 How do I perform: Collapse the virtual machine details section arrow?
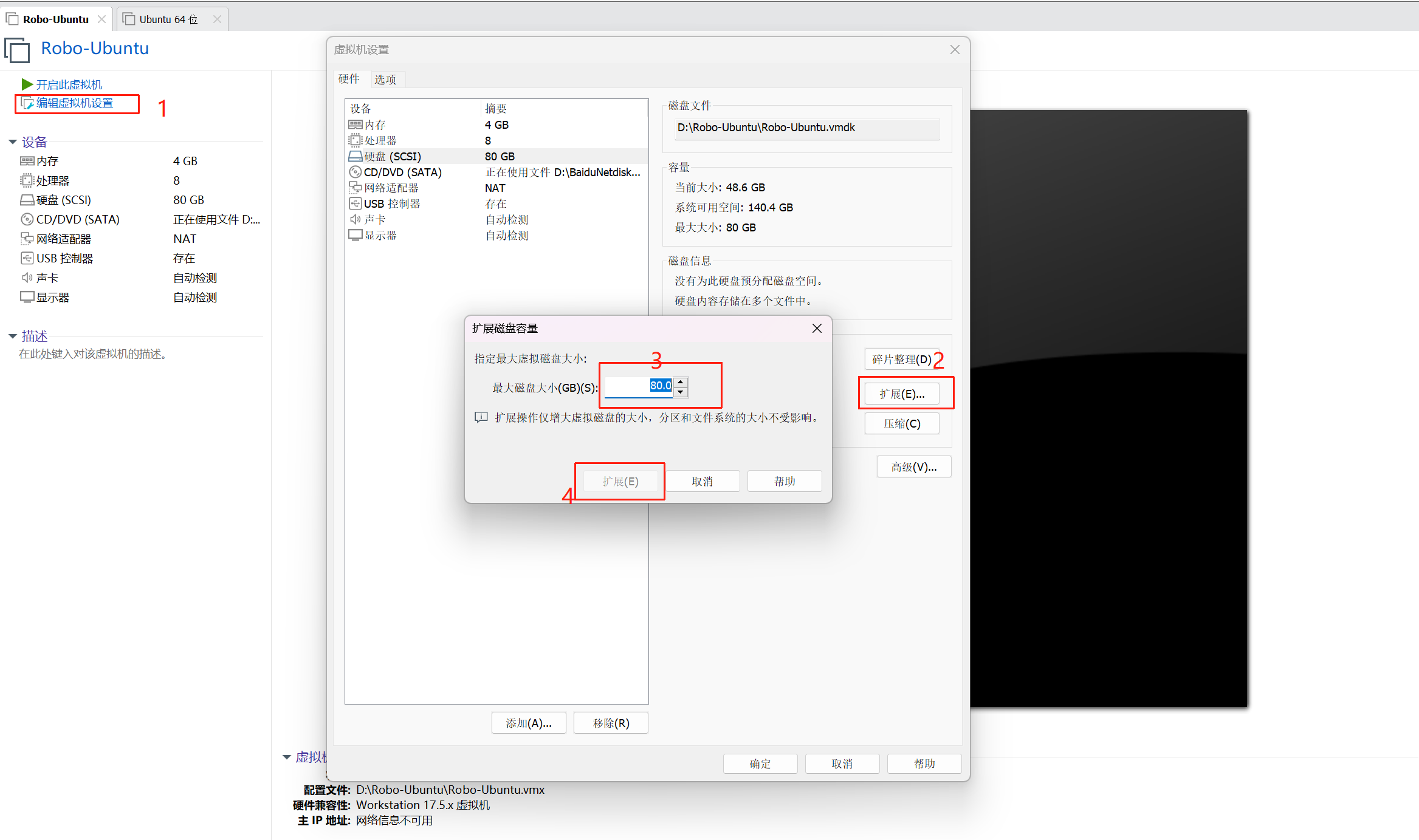click(287, 757)
